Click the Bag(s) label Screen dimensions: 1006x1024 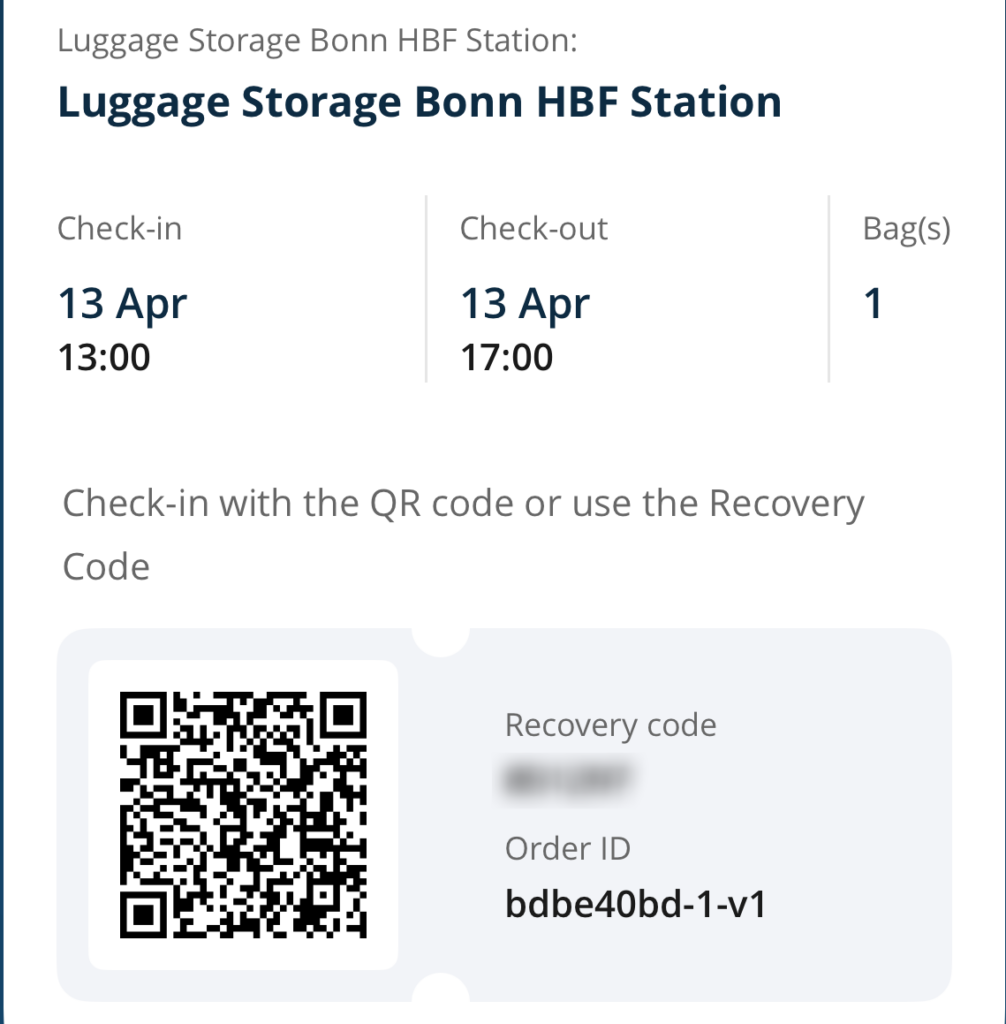click(906, 229)
